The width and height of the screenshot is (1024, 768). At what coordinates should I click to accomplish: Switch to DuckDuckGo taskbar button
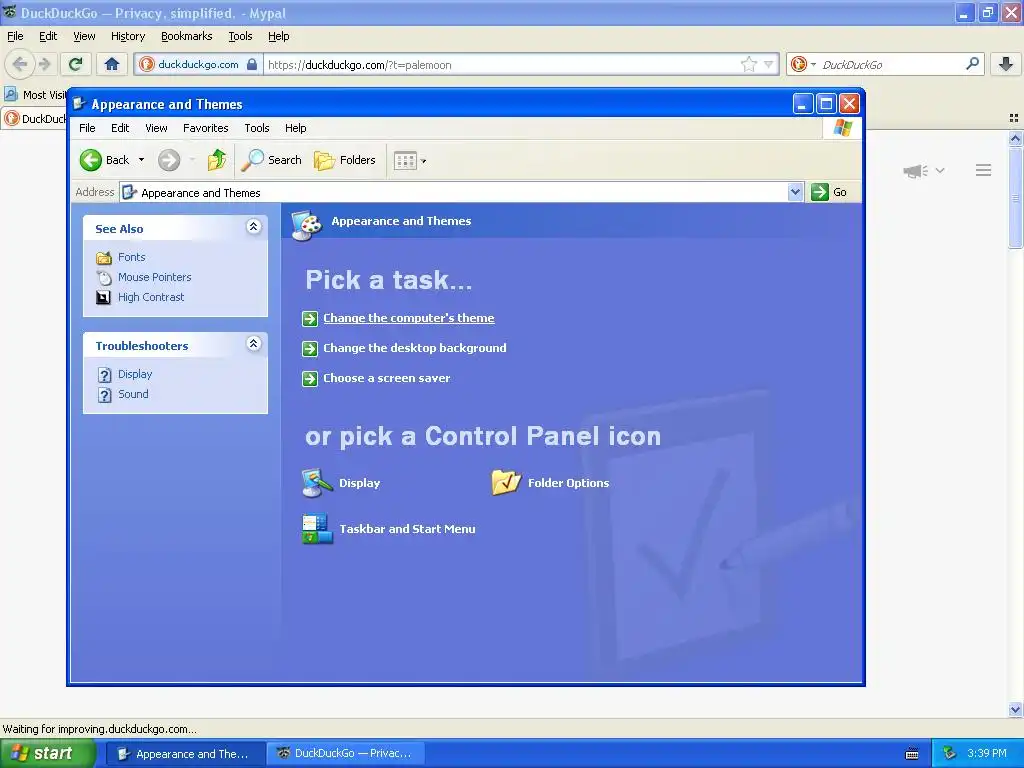pos(345,754)
